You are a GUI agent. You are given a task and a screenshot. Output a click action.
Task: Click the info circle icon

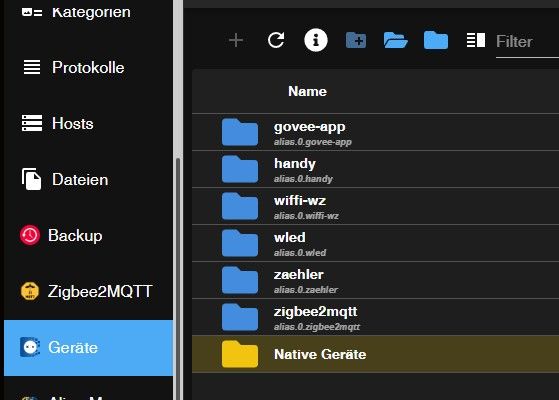316,40
